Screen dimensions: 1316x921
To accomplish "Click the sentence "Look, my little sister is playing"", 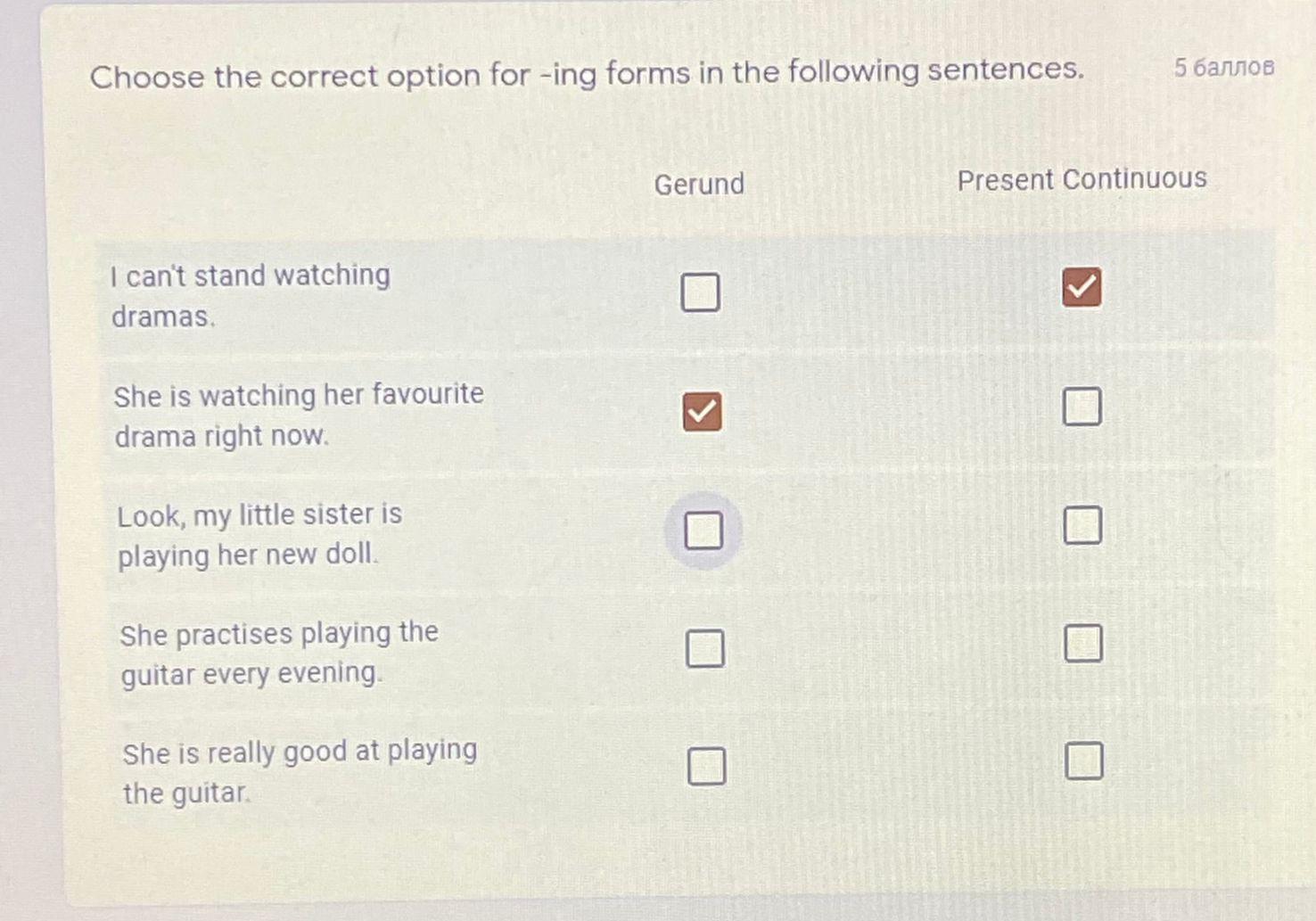I will [x=259, y=534].
